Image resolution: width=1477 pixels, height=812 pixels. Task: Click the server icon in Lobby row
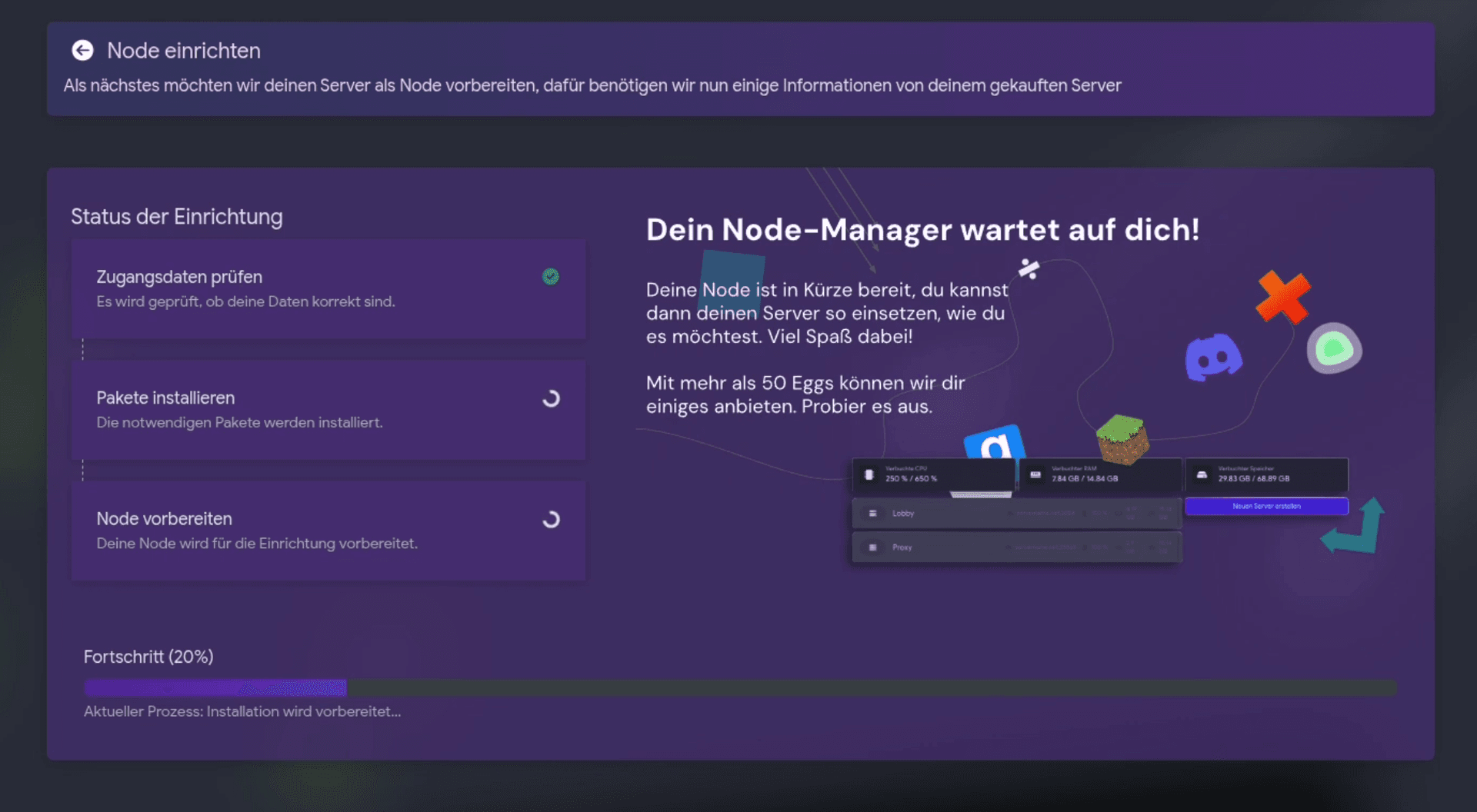point(872,513)
